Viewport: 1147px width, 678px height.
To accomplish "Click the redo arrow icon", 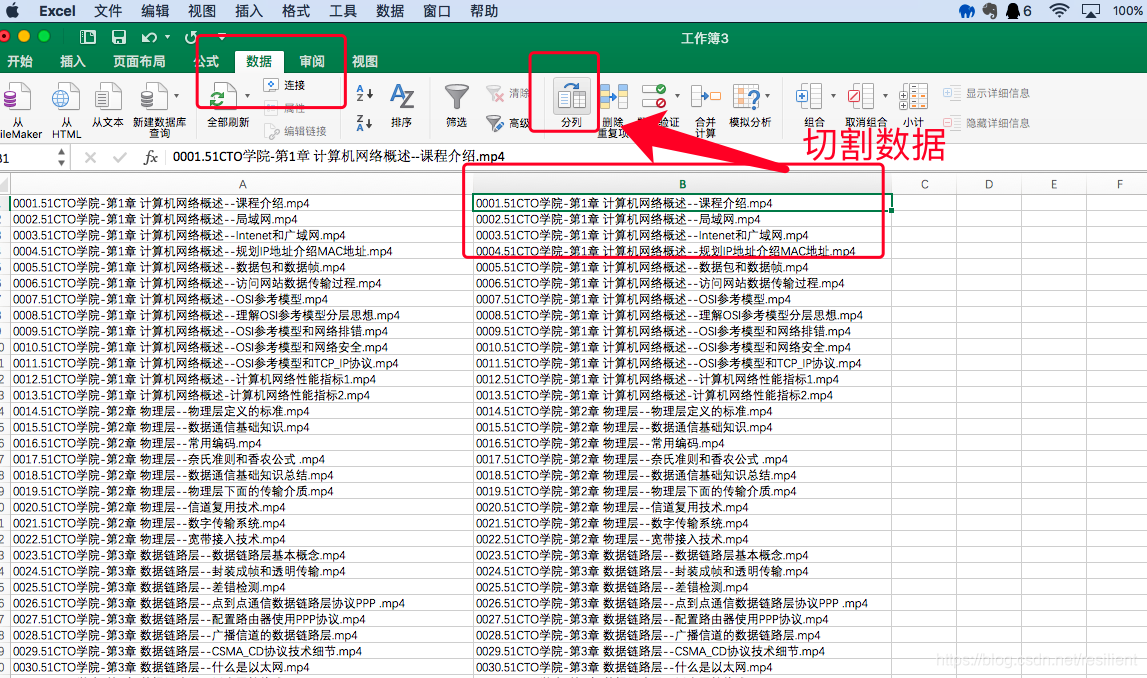I will click(192, 37).
